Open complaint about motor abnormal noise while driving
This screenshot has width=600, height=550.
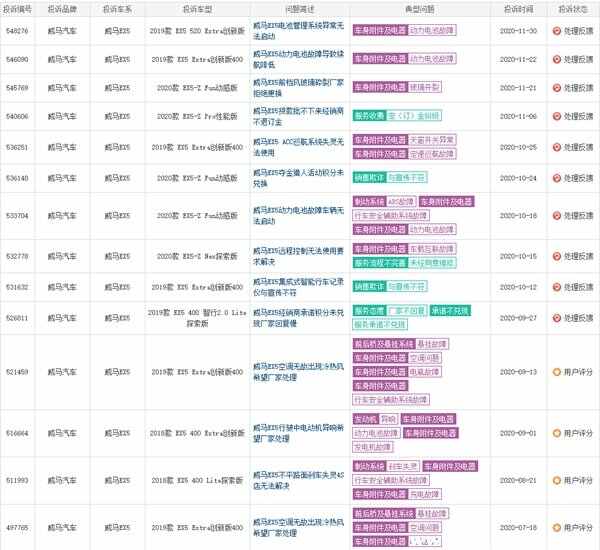pyautogui.click(x=298, y=433)
